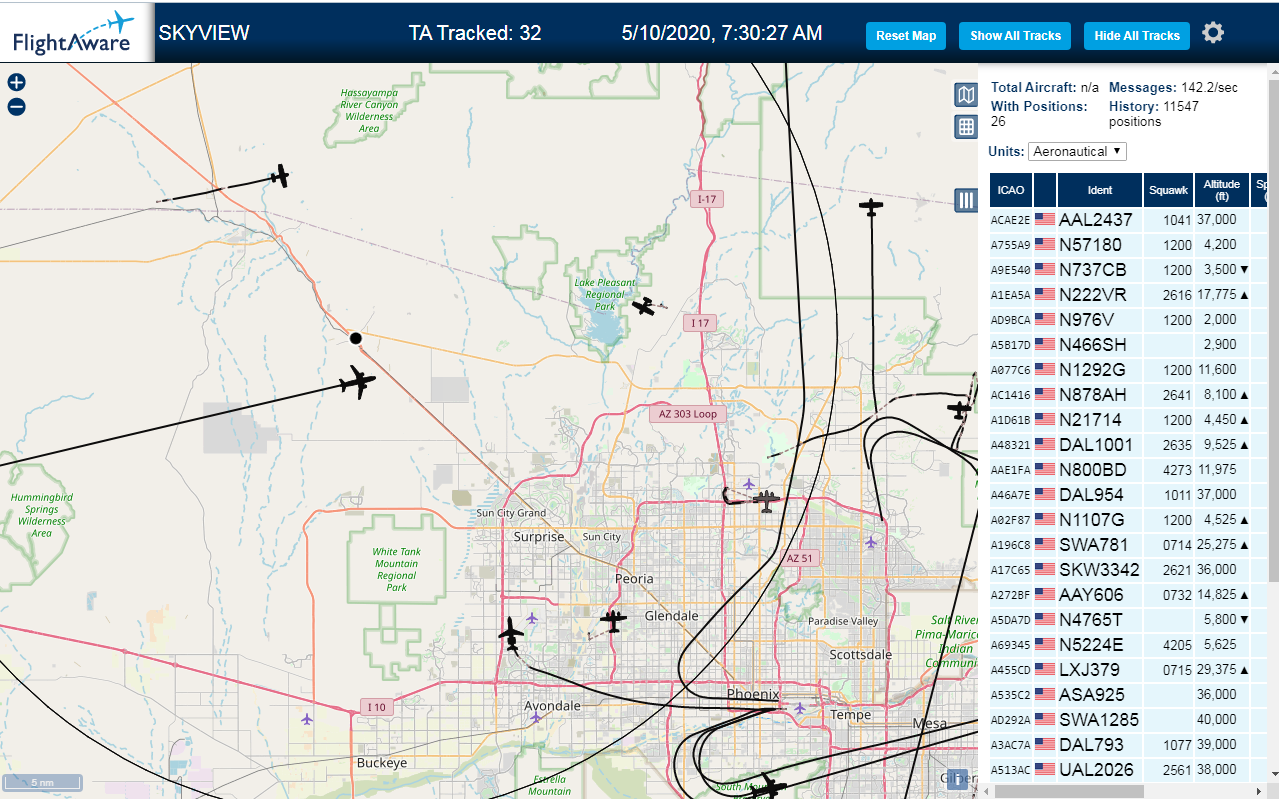
Task: Click the TA Tracked: 32 counter
Action: 475,33
